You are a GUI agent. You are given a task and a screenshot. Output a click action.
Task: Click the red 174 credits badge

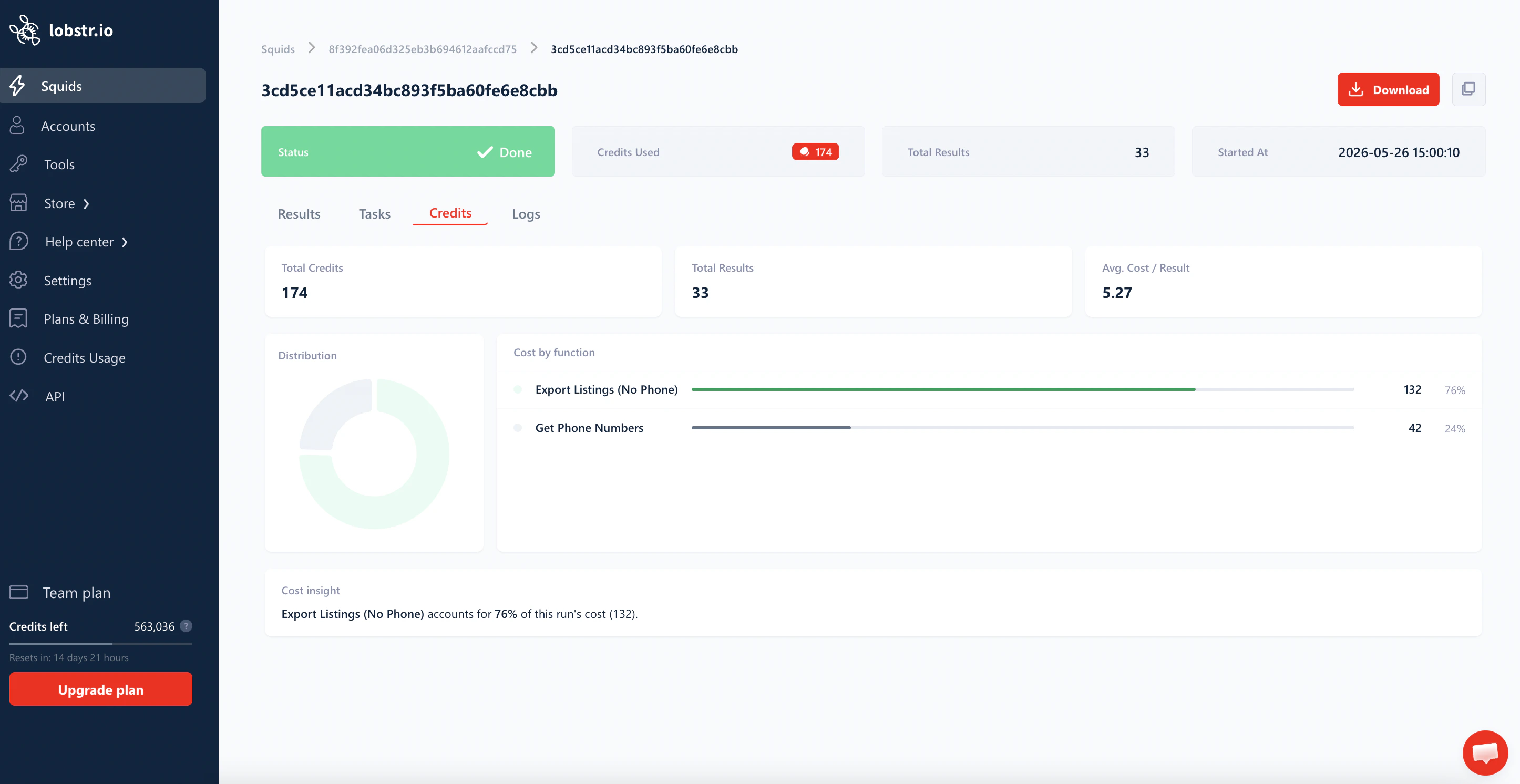coord(816,152)
